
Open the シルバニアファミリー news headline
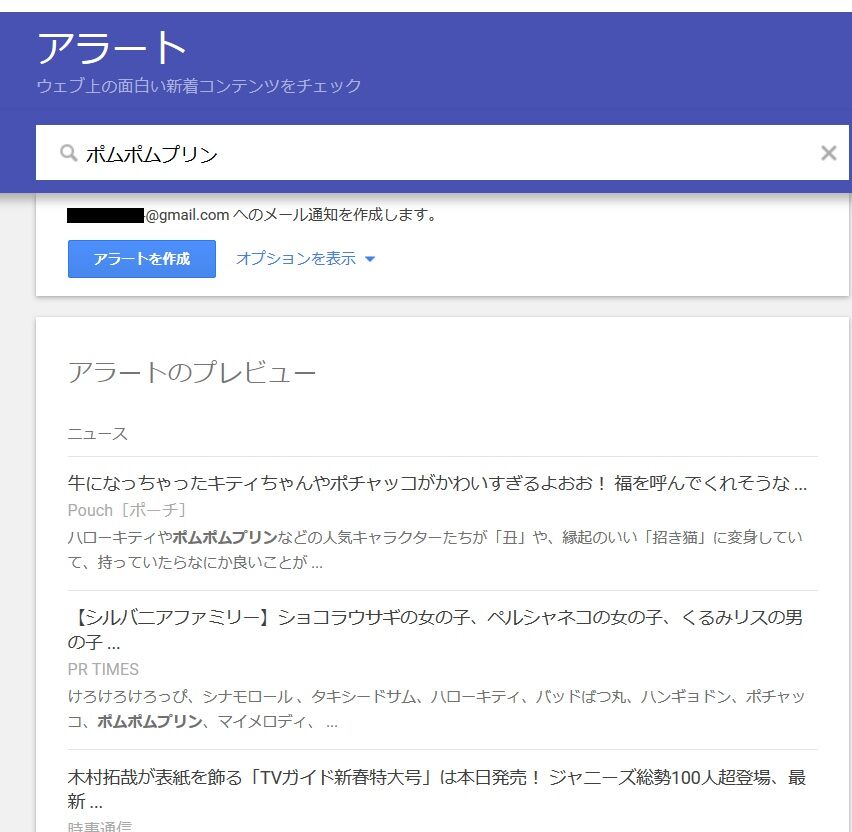[x=435, y=629]
